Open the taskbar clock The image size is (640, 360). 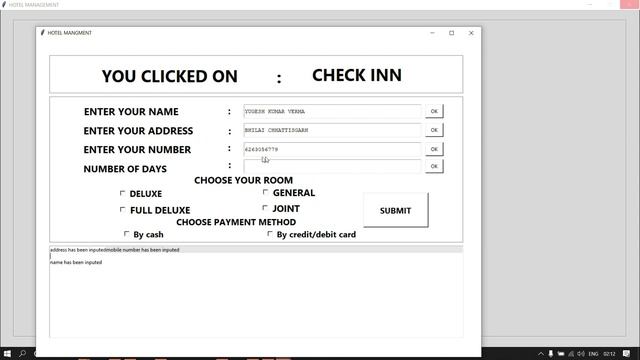point(609,354)
